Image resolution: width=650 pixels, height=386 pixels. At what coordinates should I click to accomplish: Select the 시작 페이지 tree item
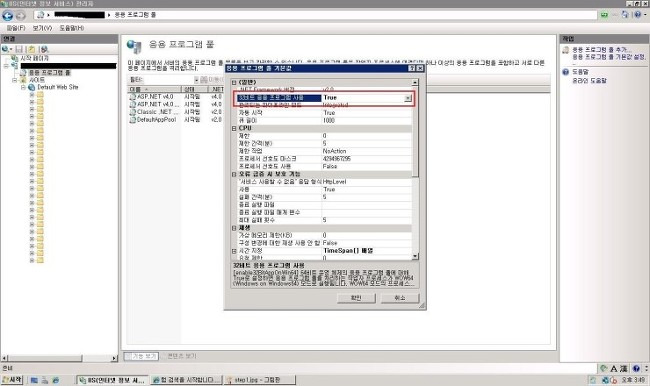[34, 58]
